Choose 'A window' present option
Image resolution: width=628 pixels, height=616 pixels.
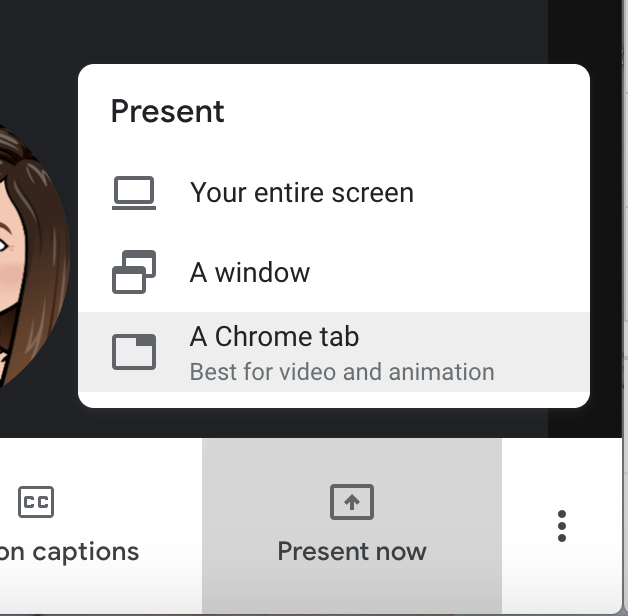(334, 272)
